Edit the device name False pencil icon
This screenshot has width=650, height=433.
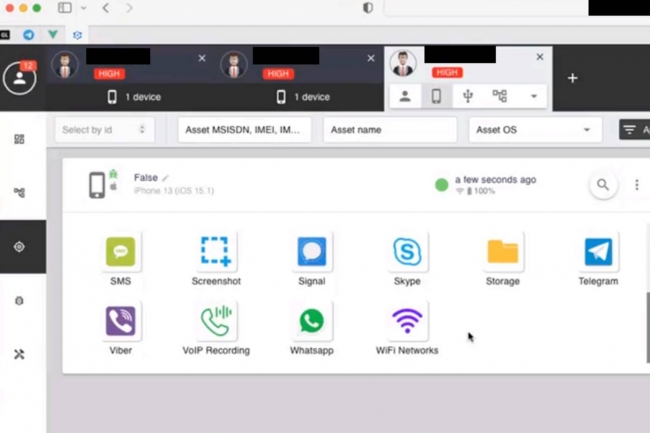click(165, 178)
